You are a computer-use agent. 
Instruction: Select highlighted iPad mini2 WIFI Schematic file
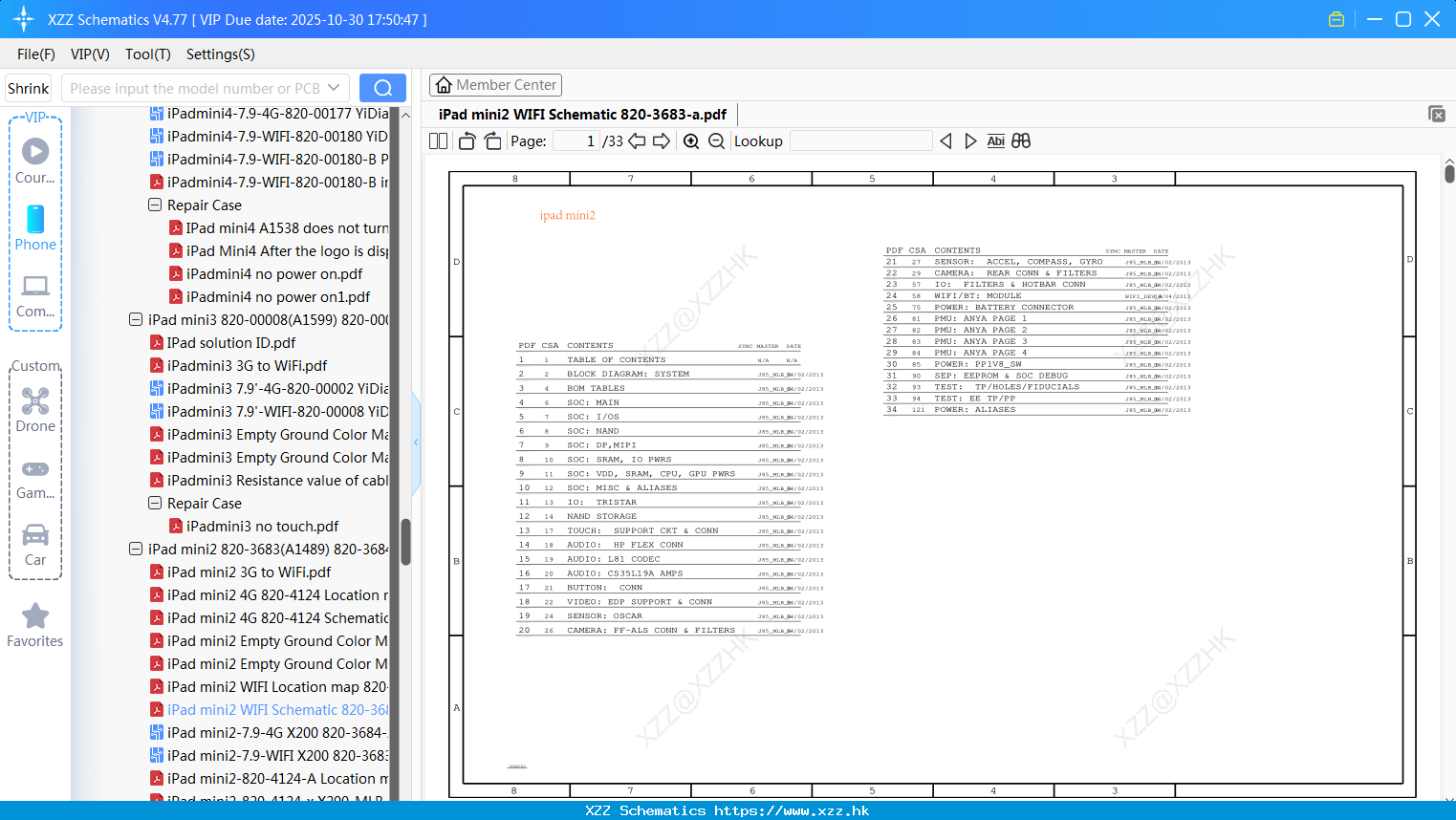[x=269, y=710]
